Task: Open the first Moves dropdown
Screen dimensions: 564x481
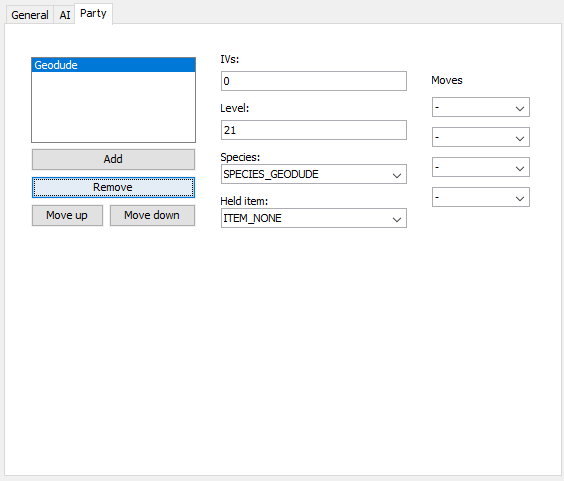Action: pyautogui.click(x=481, y=107)
